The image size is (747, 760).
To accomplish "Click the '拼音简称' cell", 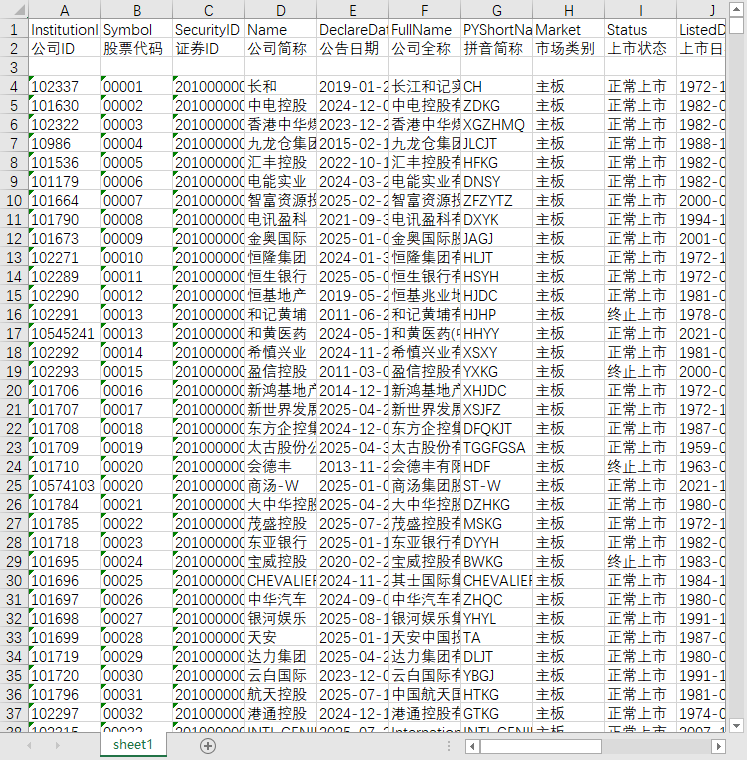I will pos(496,48).
